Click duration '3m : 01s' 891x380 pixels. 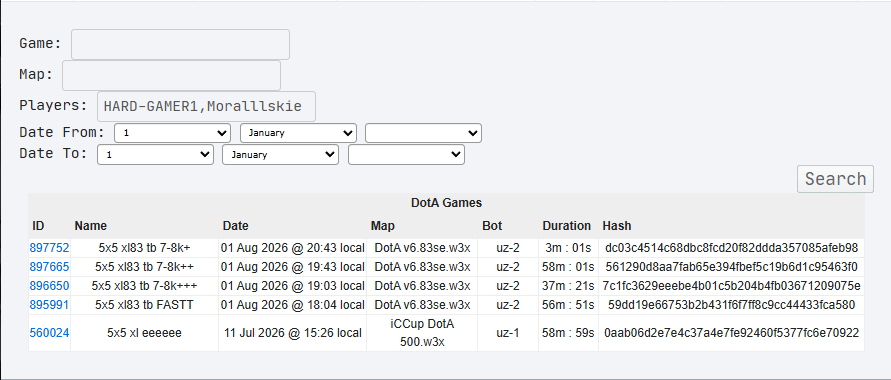pos(568,248)
